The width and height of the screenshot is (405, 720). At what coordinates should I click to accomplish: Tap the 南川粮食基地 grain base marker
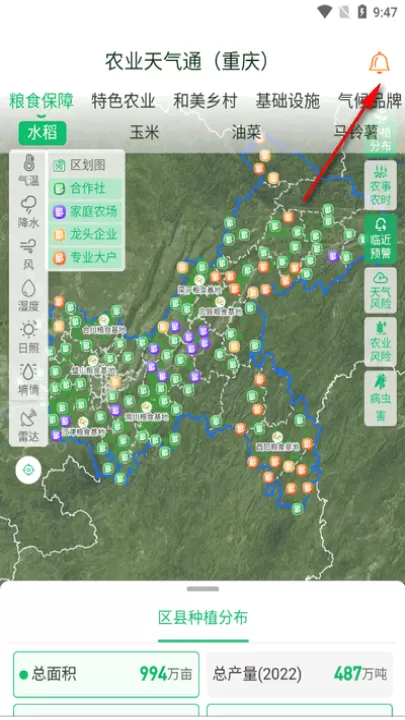point(146,407)
